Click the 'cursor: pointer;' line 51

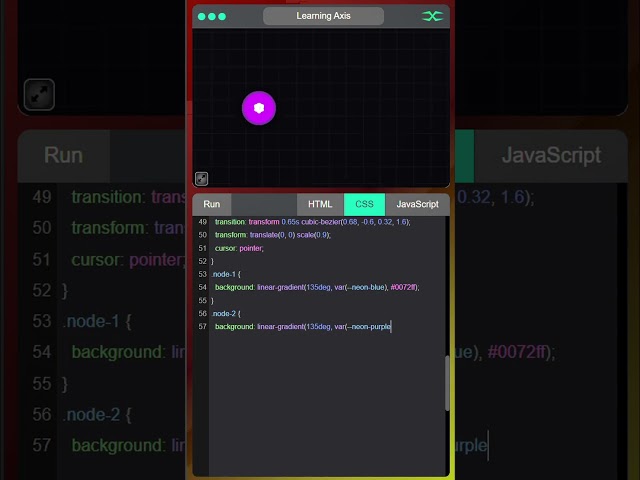[x=239, y=248]
